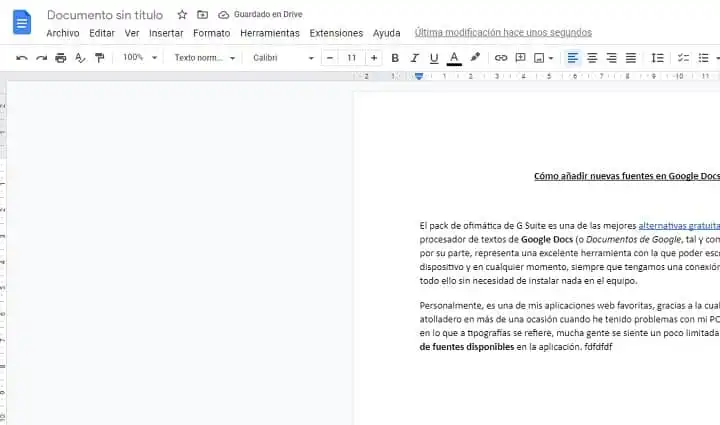Screen dimensions: 720x425
Task: Insert a checklist
Action: coord(683,58)
